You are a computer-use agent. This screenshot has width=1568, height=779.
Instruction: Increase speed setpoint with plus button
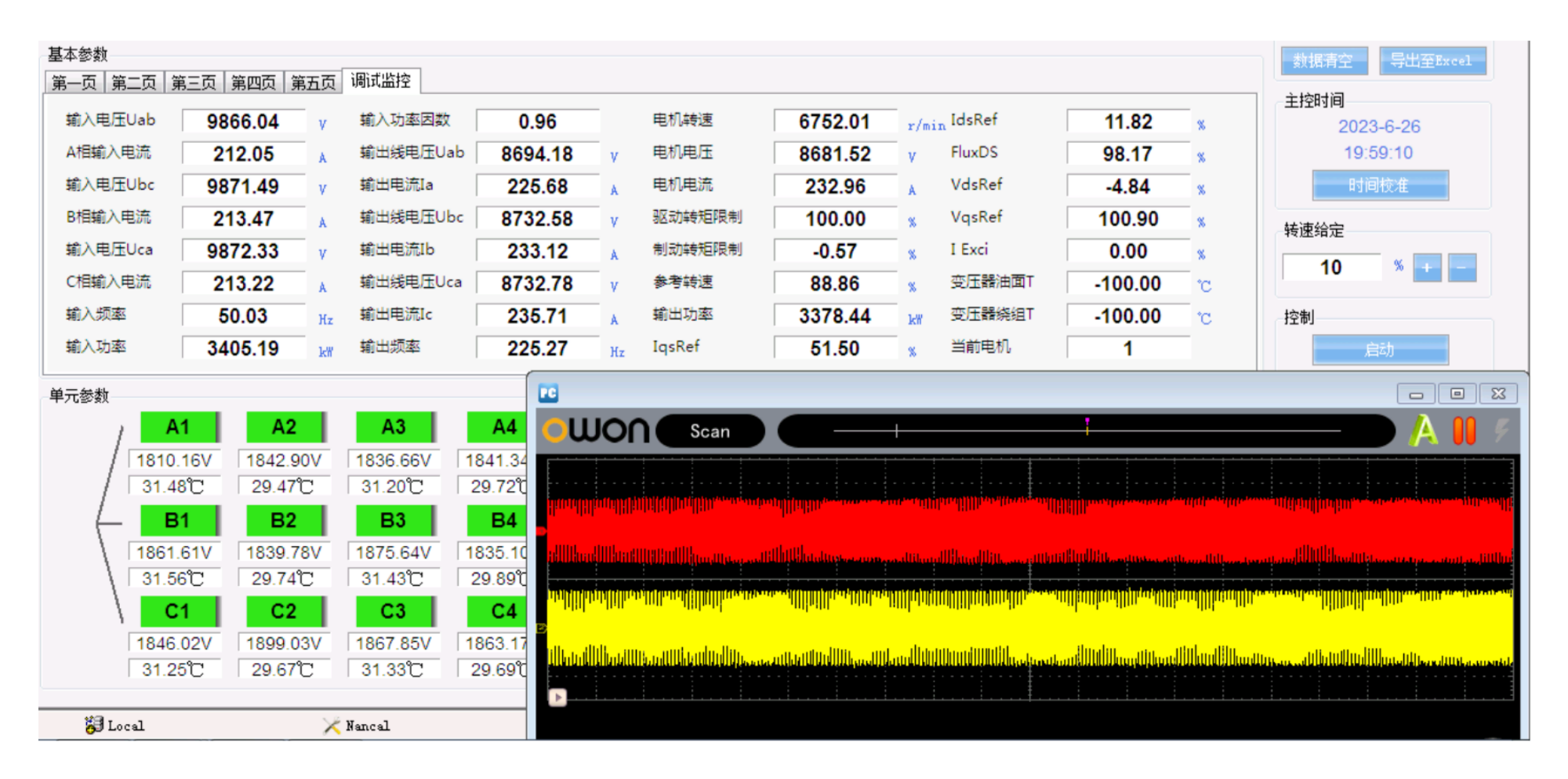[1427, 268]
